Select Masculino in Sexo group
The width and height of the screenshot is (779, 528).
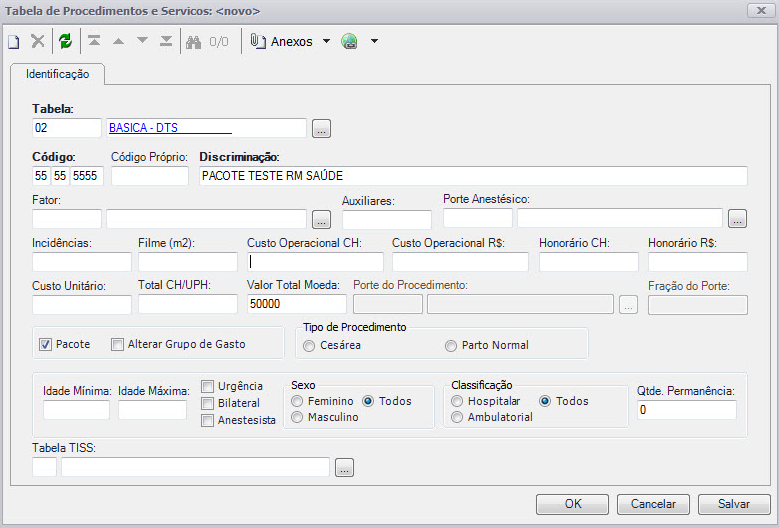point(297,417)
